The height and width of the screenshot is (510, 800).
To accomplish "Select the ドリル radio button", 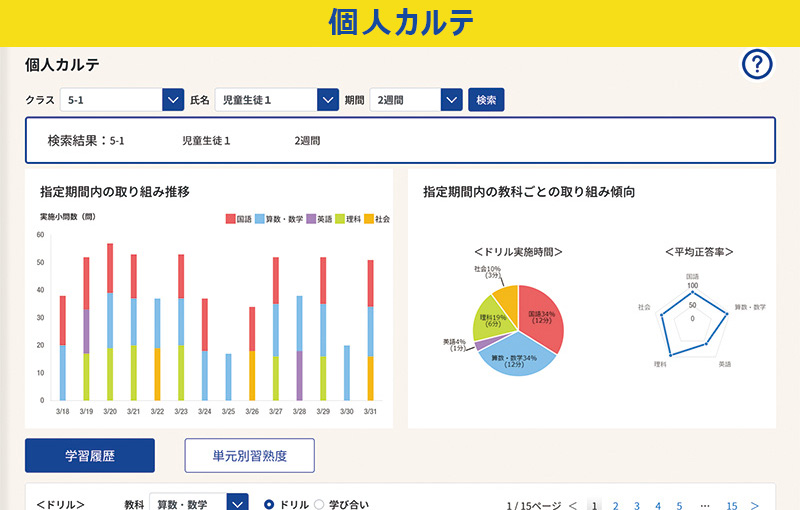I will point(269,504).
